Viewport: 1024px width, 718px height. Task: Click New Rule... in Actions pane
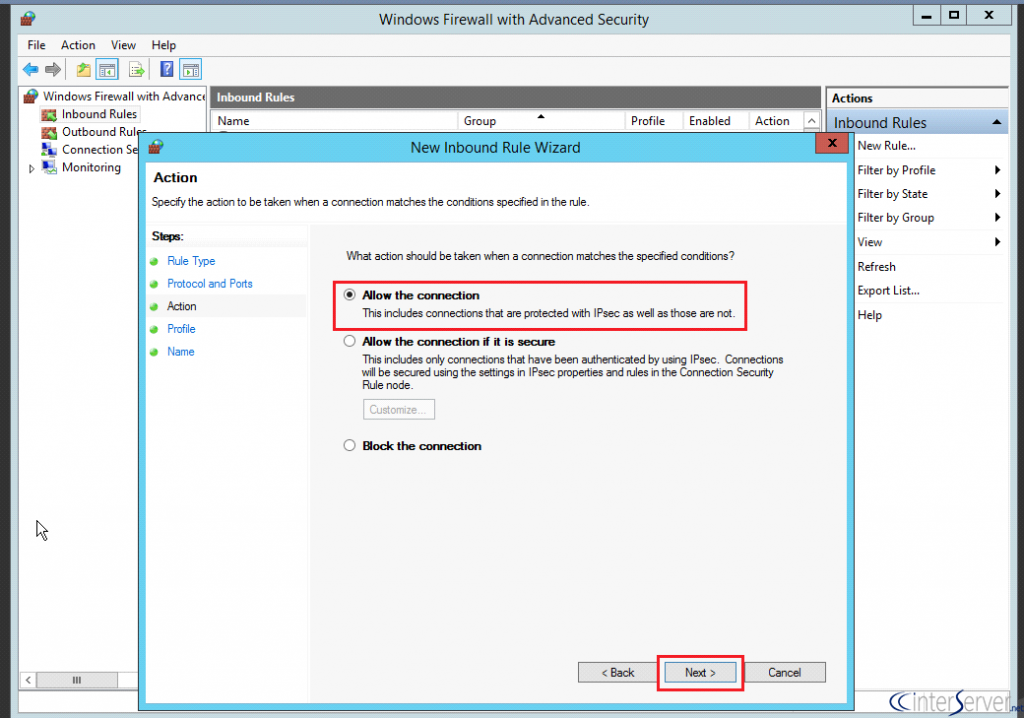pos(886,146)
